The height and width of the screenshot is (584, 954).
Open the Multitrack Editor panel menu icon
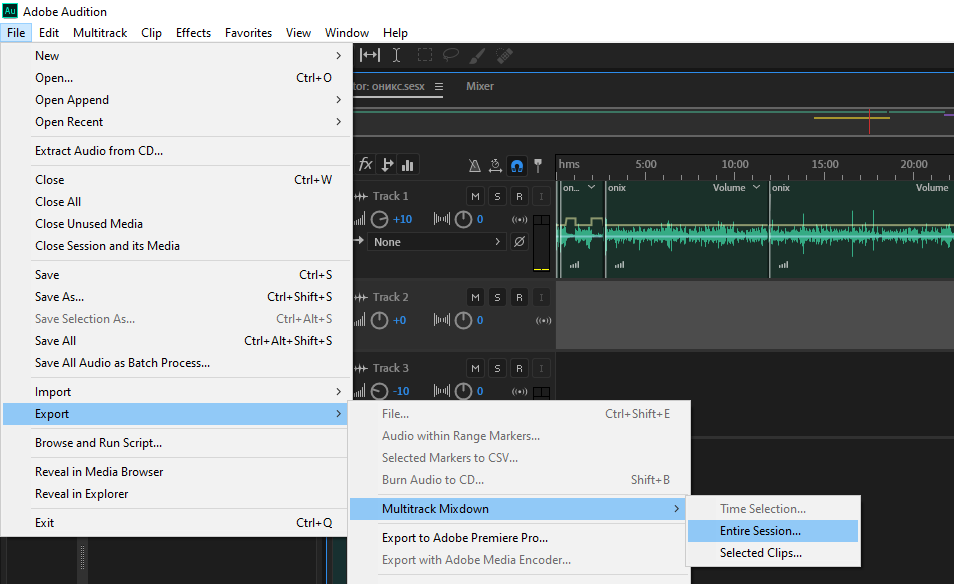[x=439, y=87]
